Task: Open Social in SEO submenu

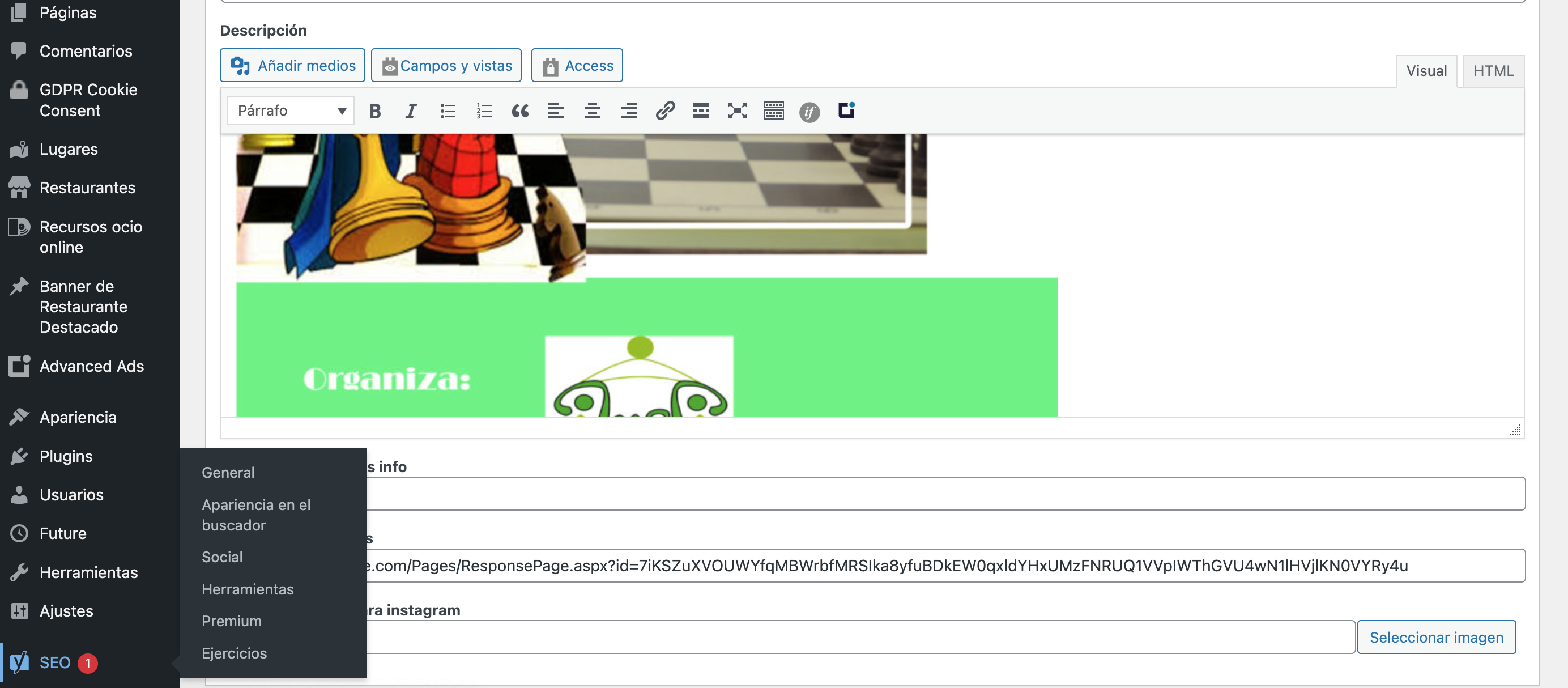Action: pos(222,557)
